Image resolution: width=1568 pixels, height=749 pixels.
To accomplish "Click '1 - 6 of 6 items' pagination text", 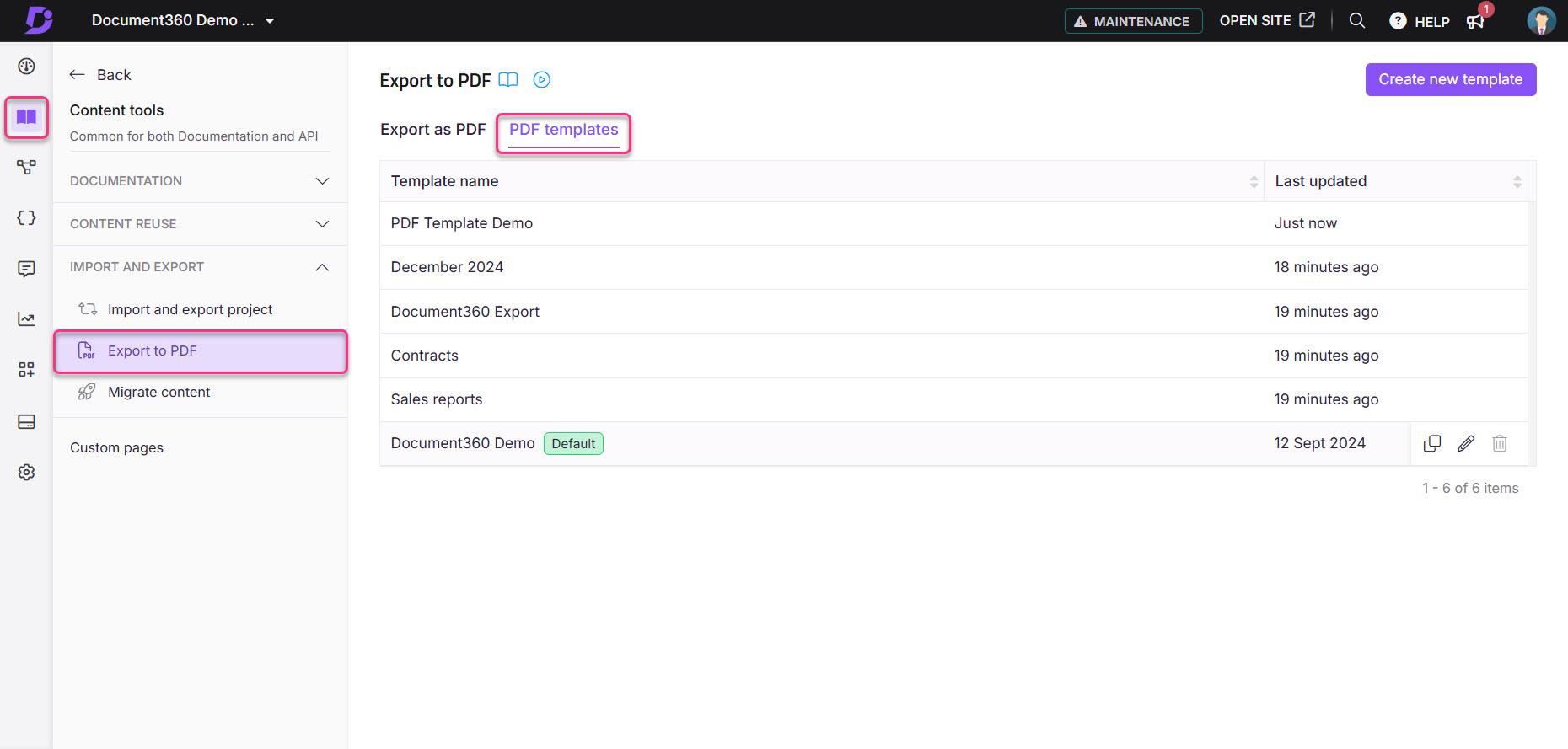I will (1470, 488).
